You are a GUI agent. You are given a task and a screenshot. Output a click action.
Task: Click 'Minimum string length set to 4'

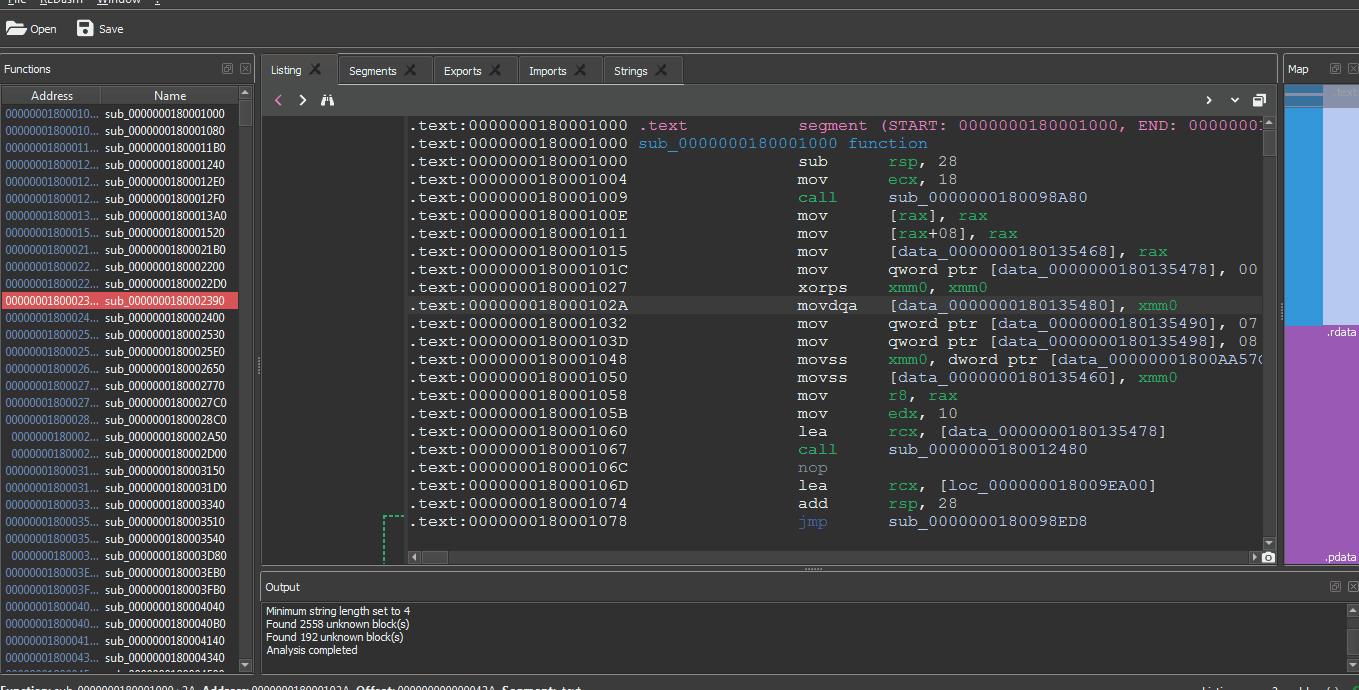click(x=338, y=611)
